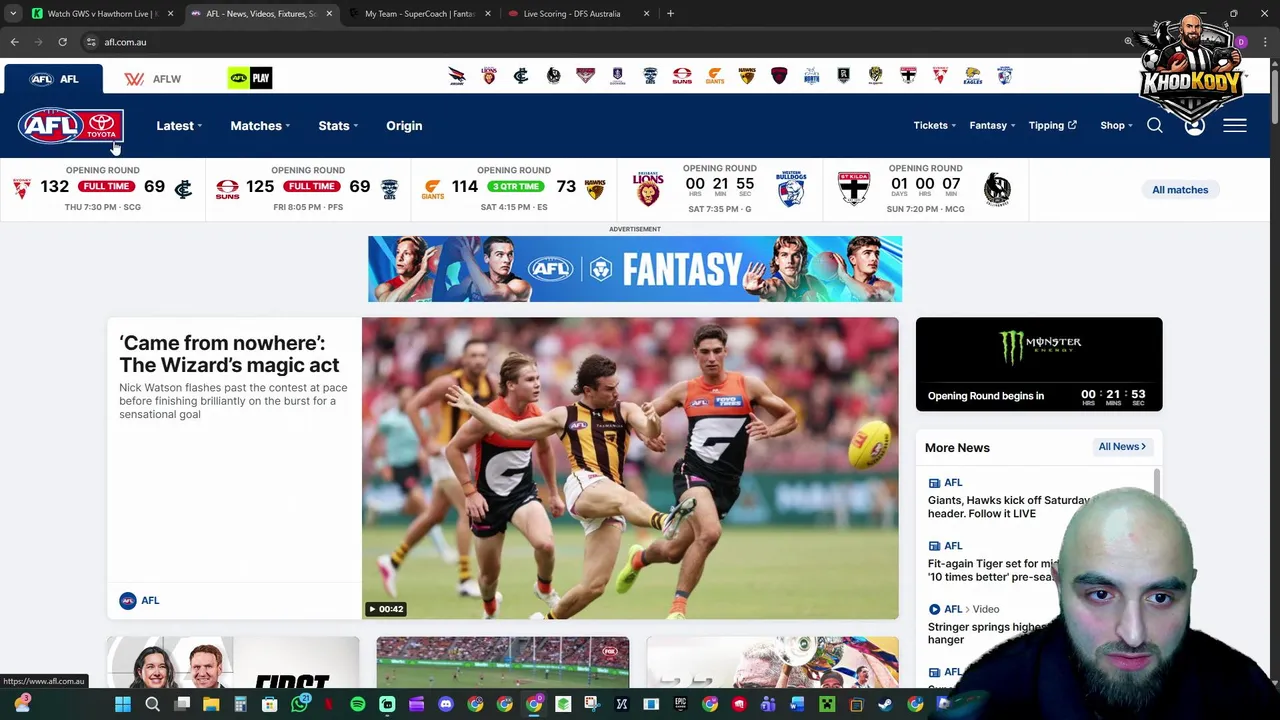Open a new browser tab
Viewport: 1280px width, 720px height.
pos(670,14)
